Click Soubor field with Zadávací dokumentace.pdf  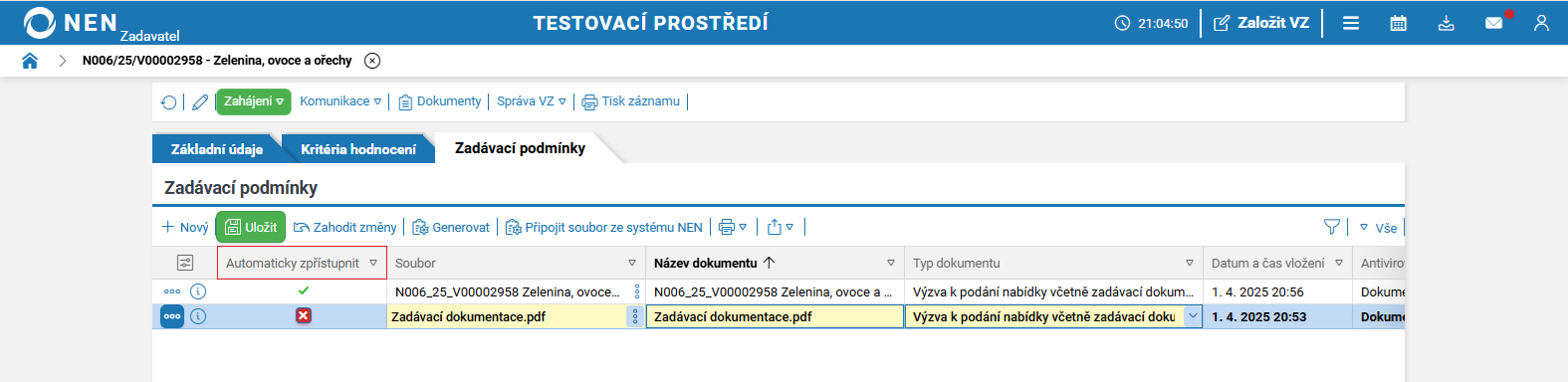pyautogui.click(x=507, y=316)
